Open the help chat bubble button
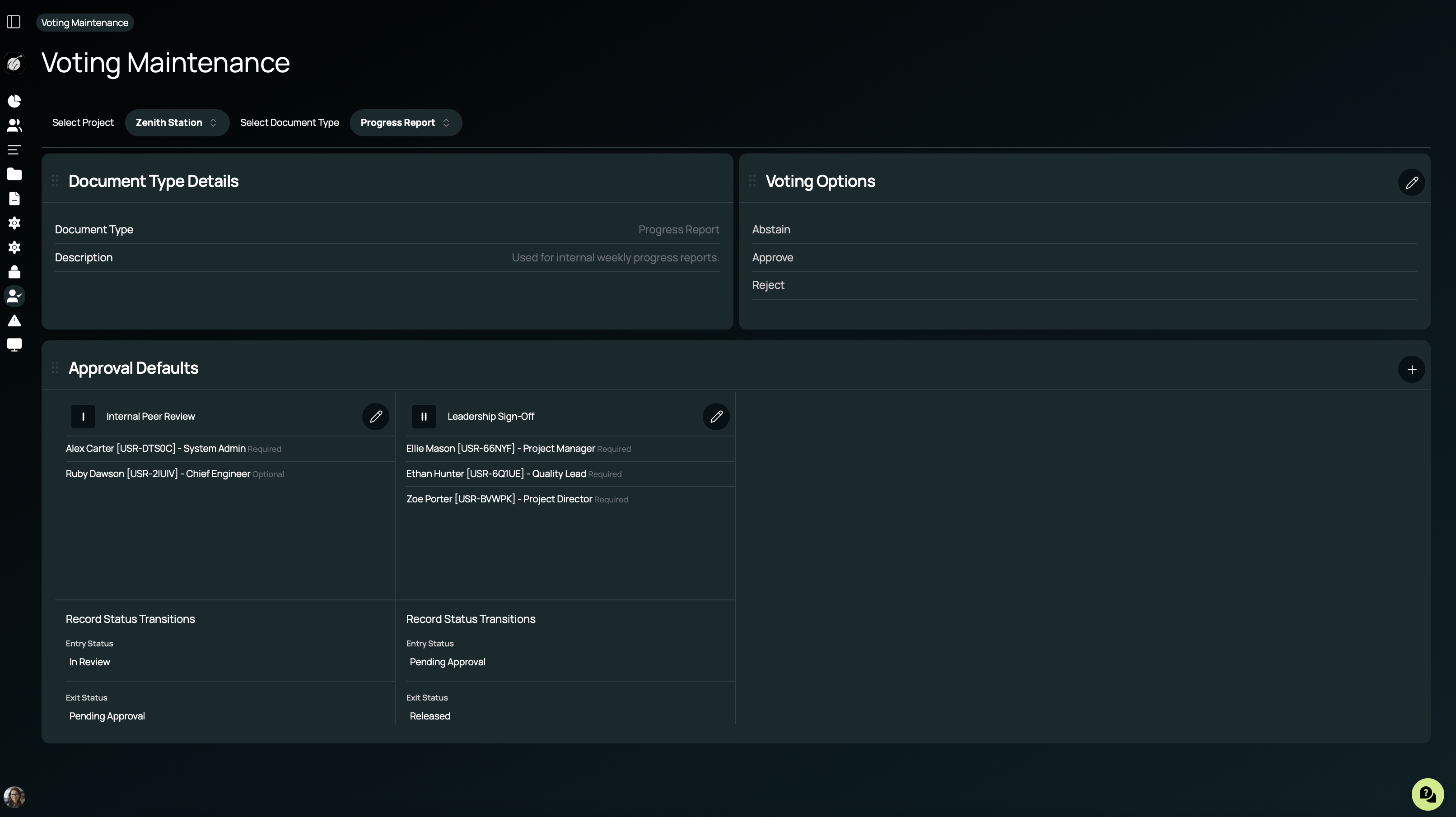Screen dimensions: 1456x817 [x=1427, y=794]
